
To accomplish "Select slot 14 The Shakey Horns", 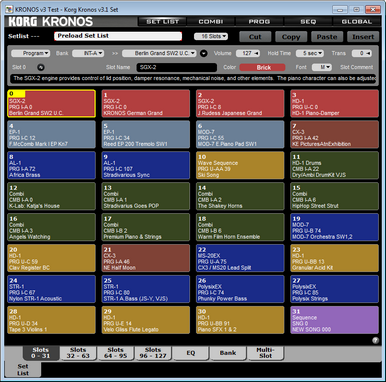I will click(x=240, y=197).
